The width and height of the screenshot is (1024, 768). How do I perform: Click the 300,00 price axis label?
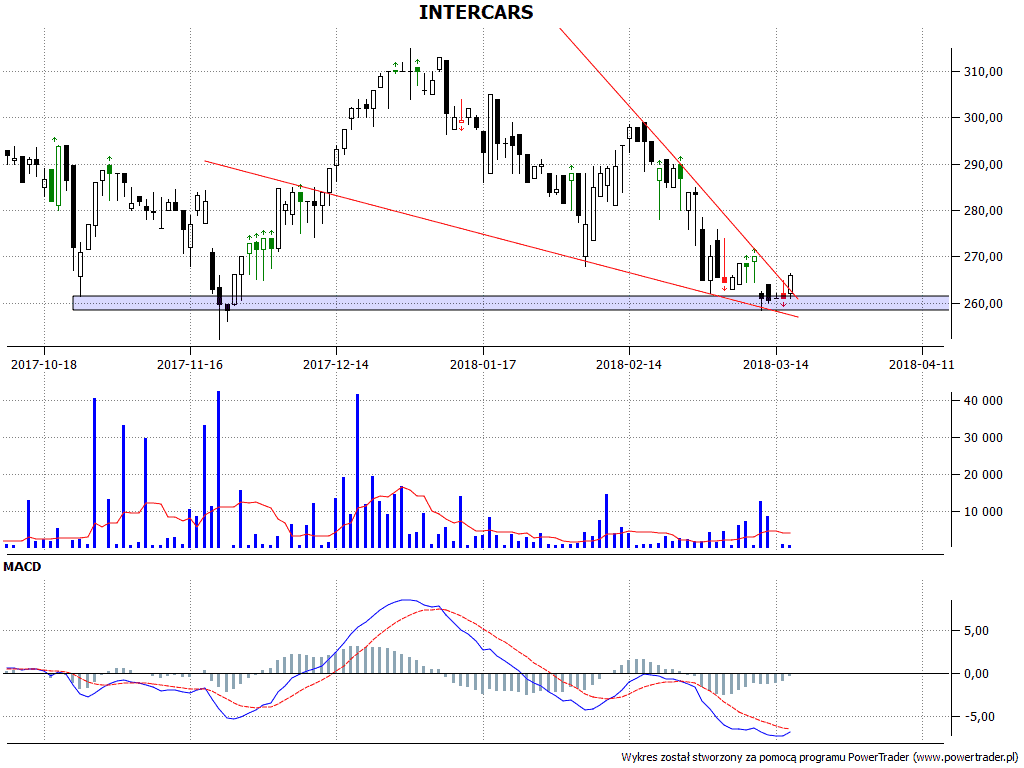(x=984, y=118)
